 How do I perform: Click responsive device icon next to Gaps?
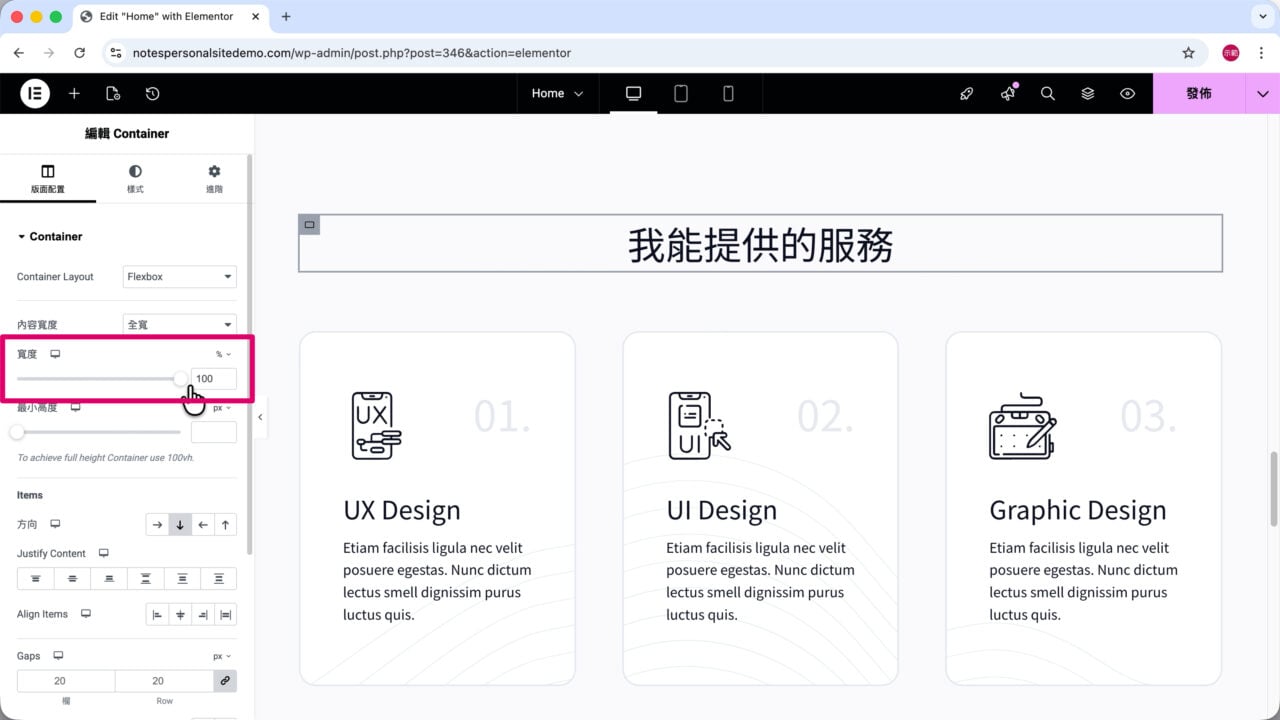58,656
